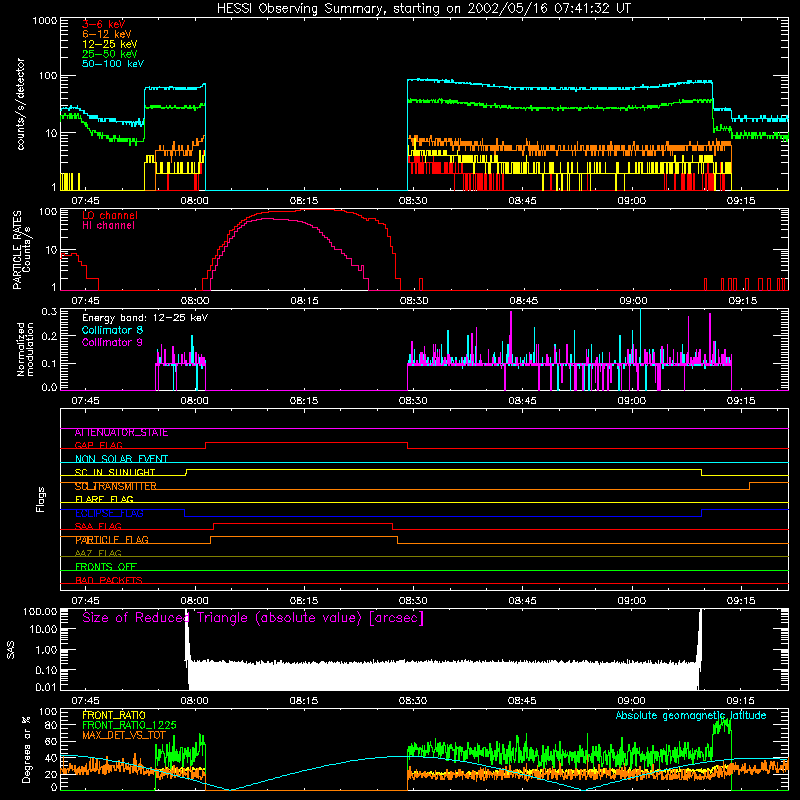This screenshot has height=800, width=800.
Task: Select the "25-50 keV" legend entry
Action: [110, 54]
